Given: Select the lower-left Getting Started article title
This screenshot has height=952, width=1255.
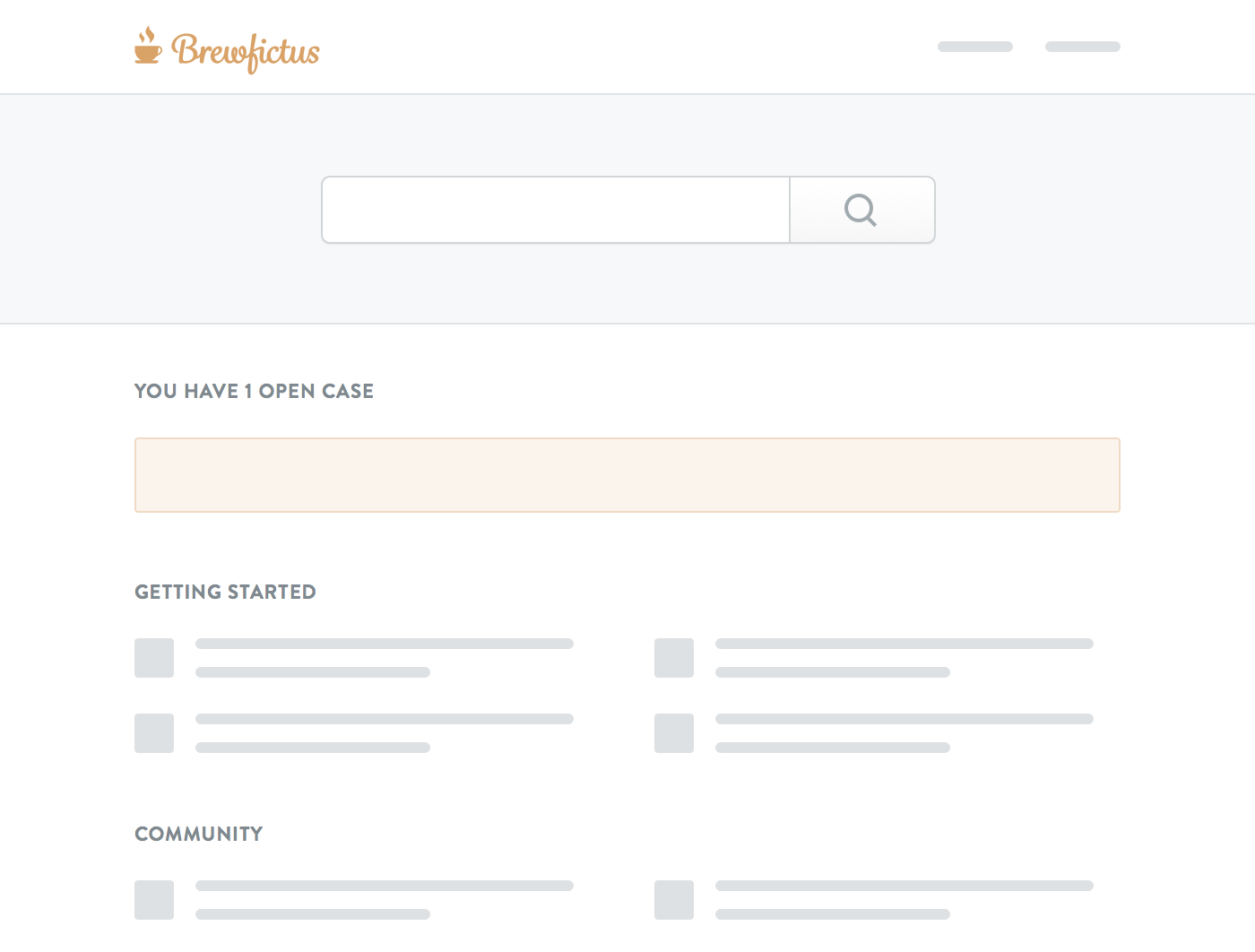Looking at the screenshot, I should point(385,719).
